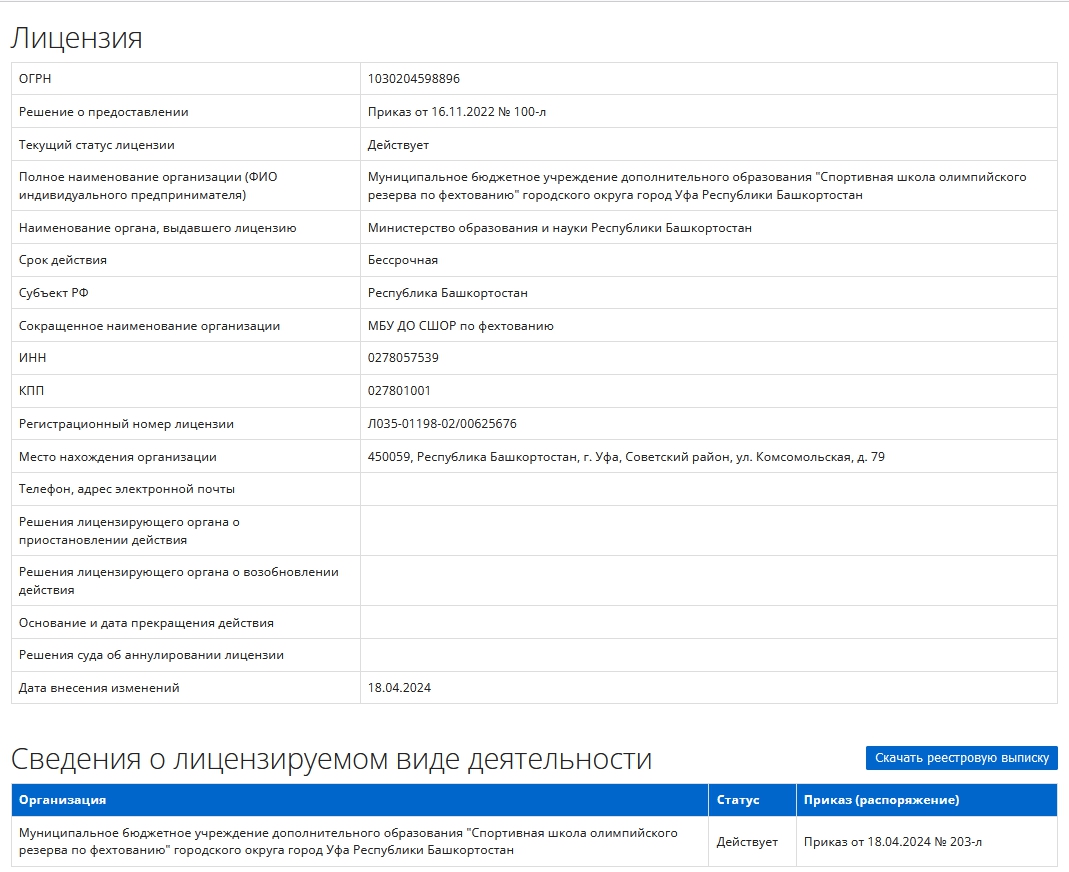Click the 'Действует' status in the bottom table

coord(747,842)
